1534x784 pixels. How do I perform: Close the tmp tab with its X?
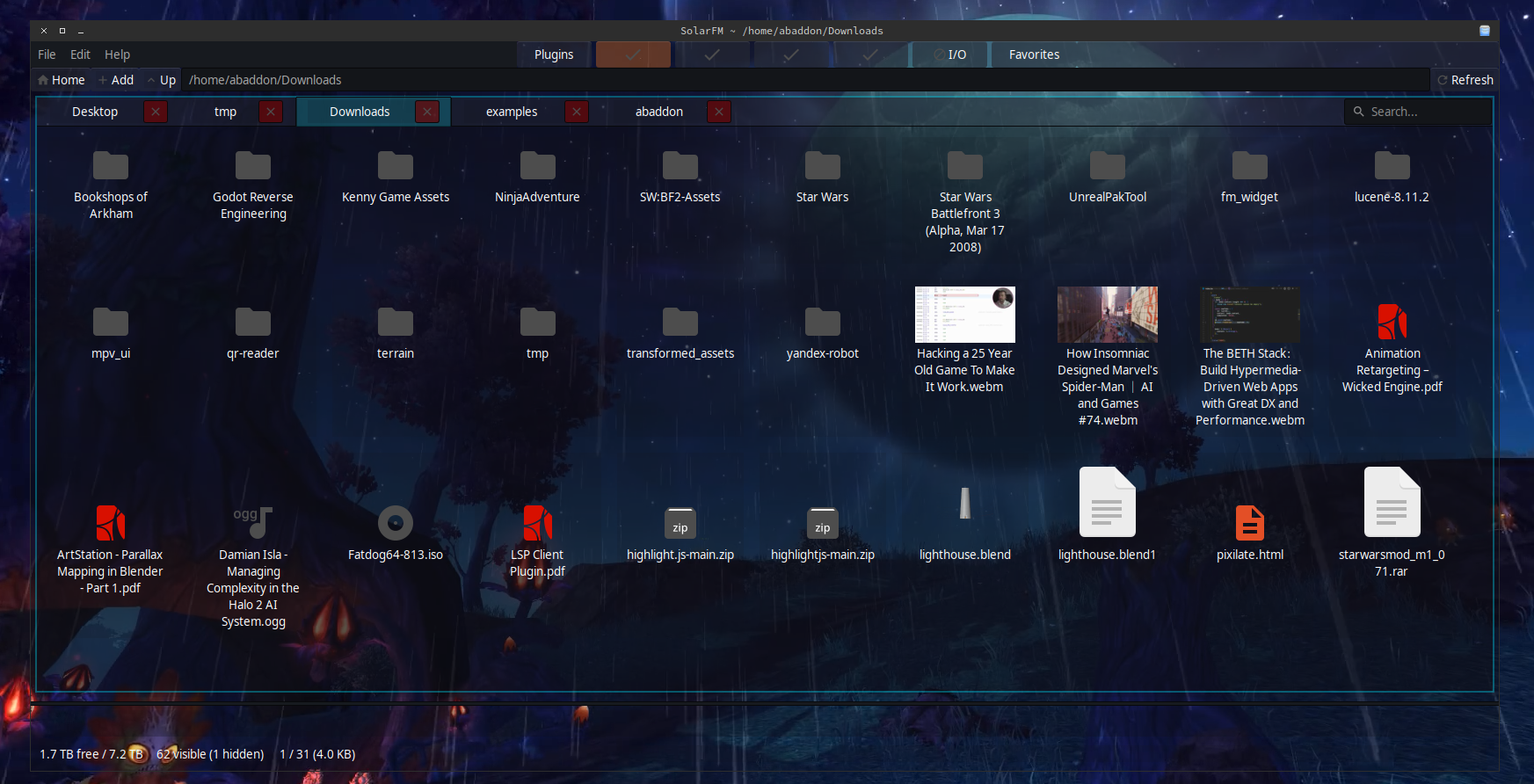point(271,112)
